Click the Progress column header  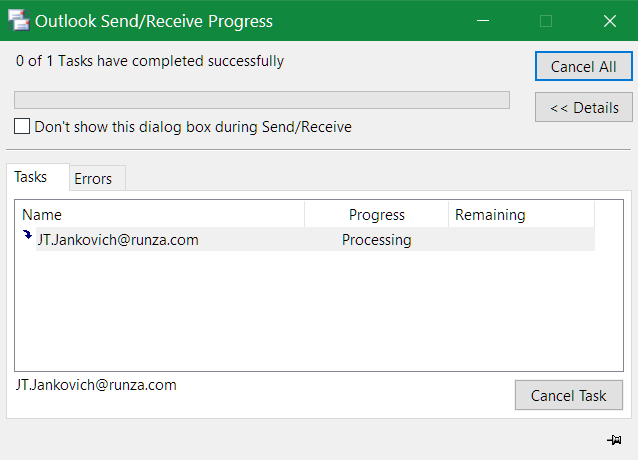point(376,214)
